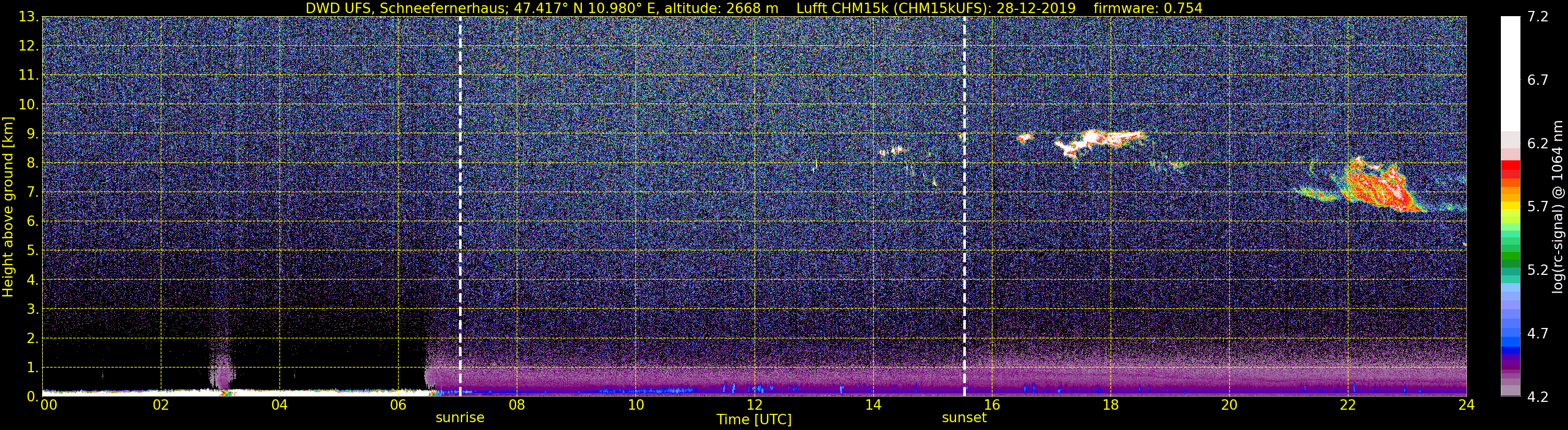Viewport: 1568px width, 430px height.
Task: Click the colorbar tick value 6.2
Action: pyautogui.click(x=1538, y=144)
